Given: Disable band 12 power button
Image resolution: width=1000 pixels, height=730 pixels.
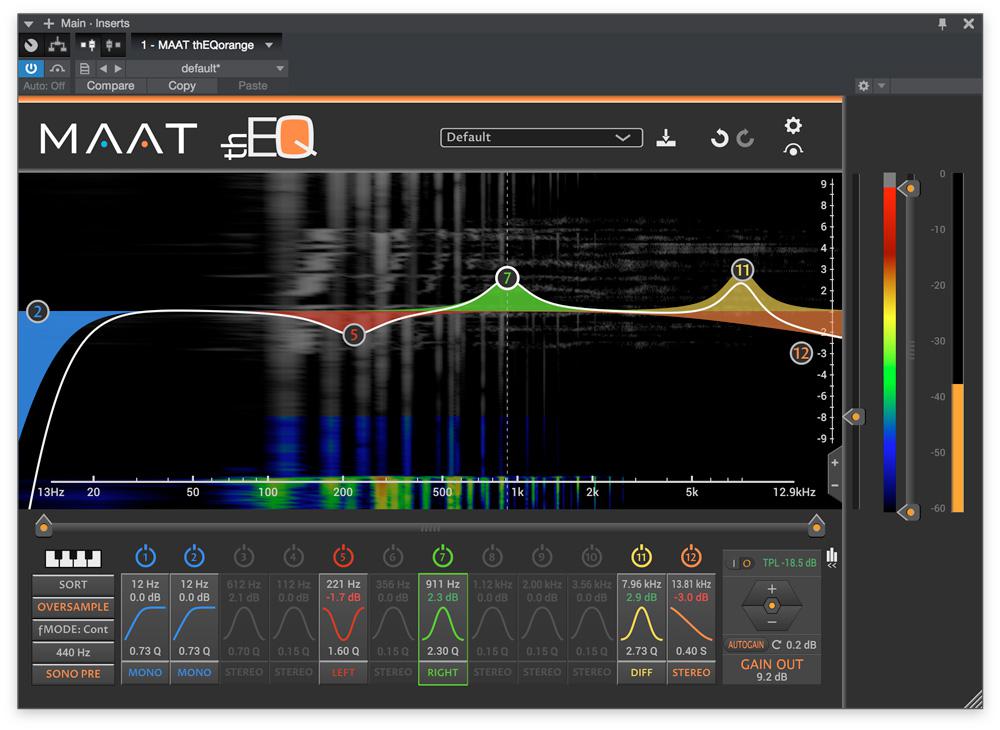Looking at the screenshot, I should tap(691, 557).
